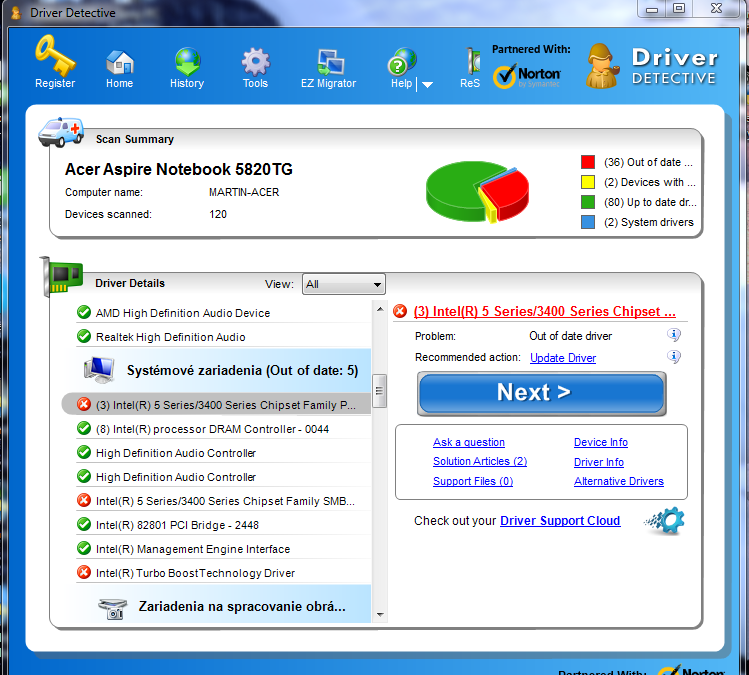This screenshot has height=675, width=749.
Task: Select the second High Definition Audio Controller row
Action: click(x=223, y=477)
